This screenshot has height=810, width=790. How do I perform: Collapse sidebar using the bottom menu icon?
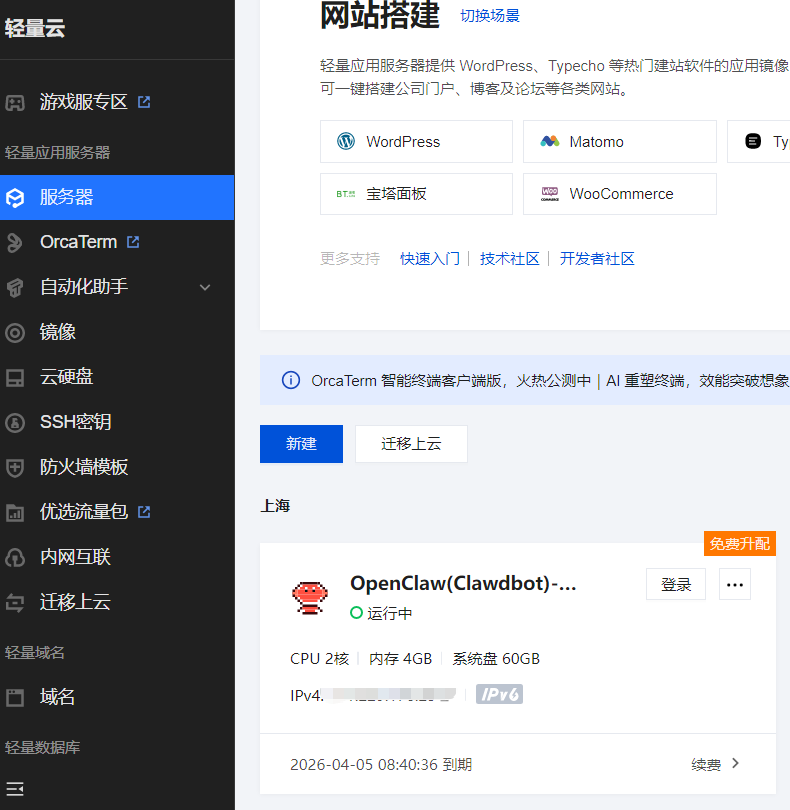click(15, 789)
